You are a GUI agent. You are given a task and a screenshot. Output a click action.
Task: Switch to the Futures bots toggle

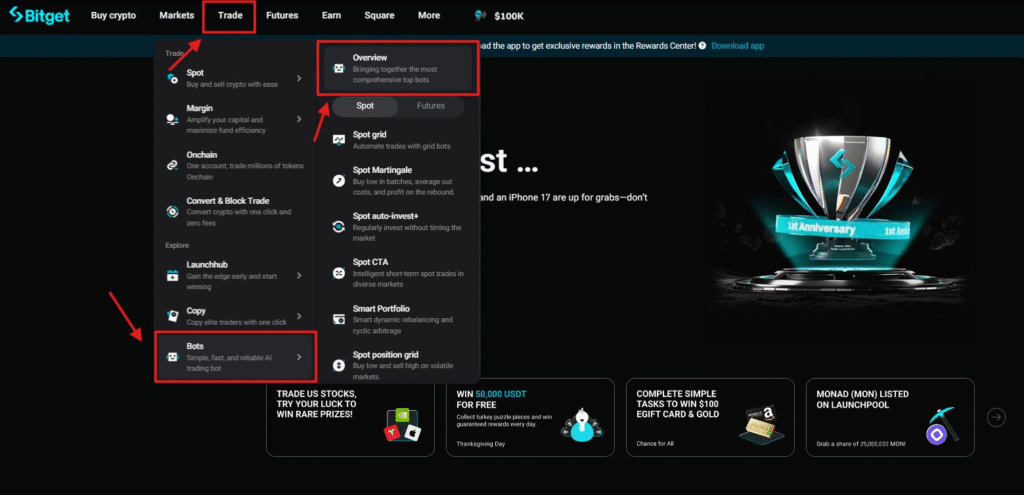431,105
